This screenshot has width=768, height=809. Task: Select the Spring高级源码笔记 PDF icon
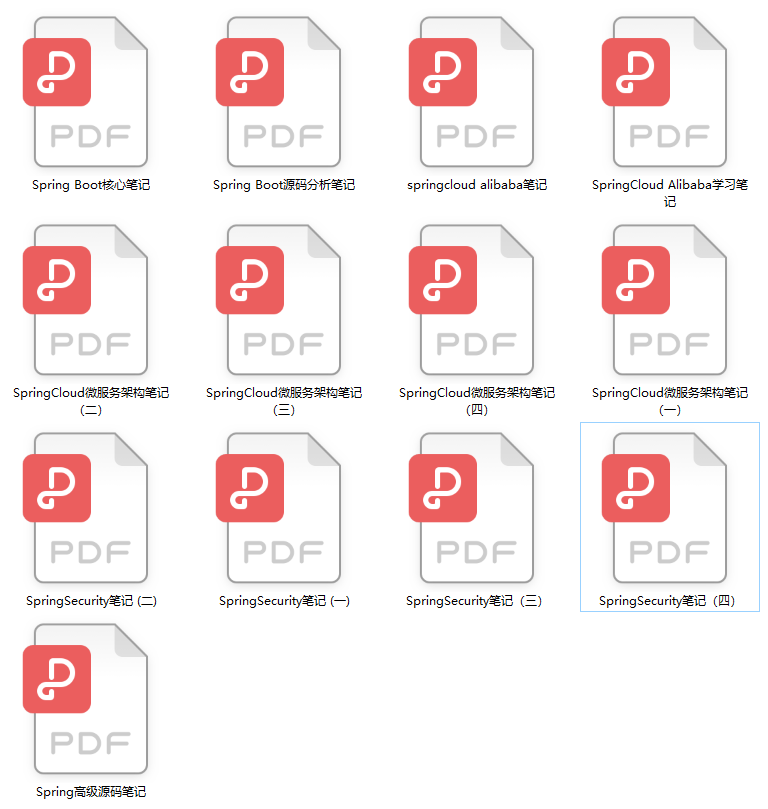(86, 699)
